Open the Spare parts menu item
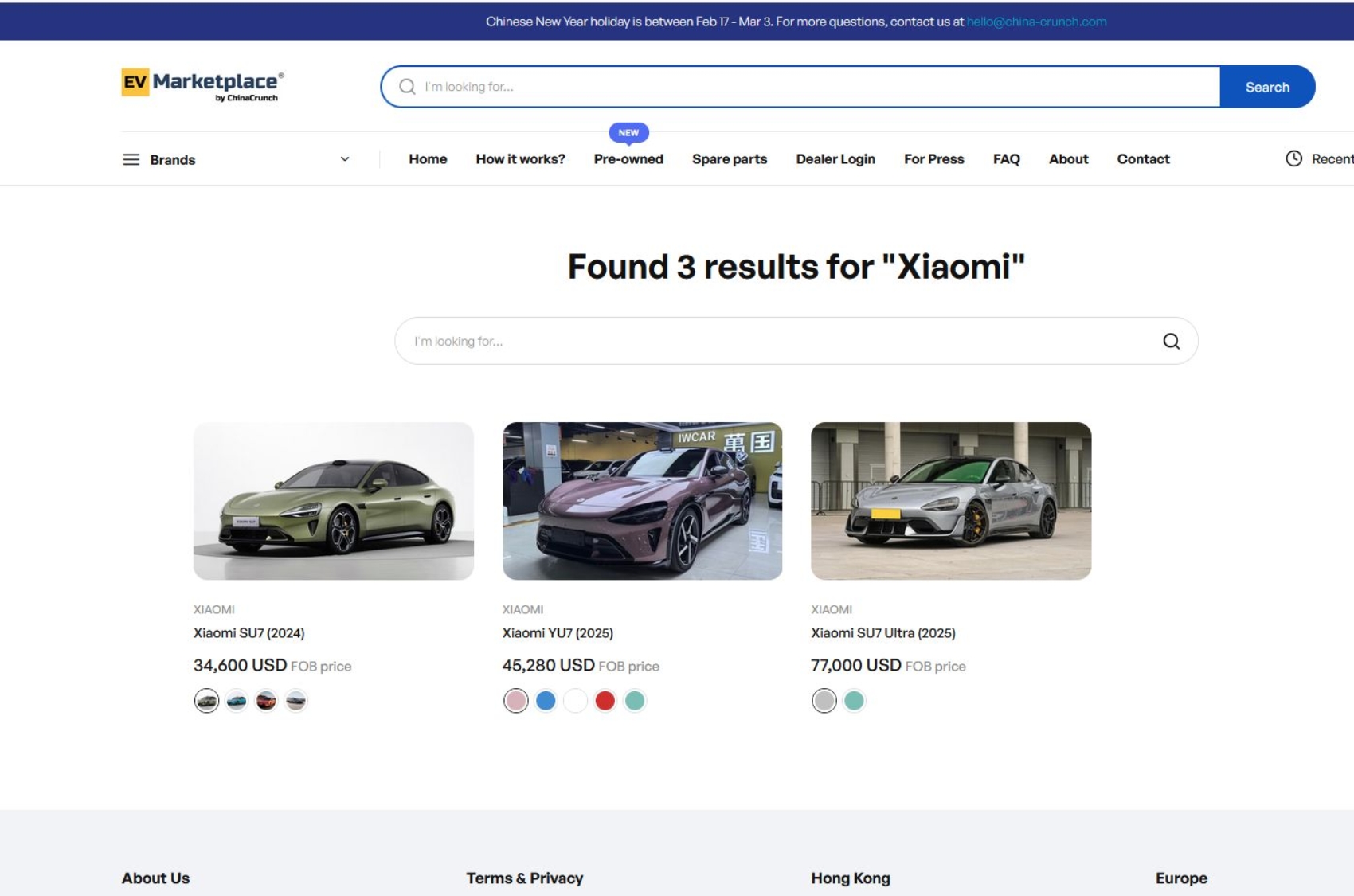This screenshot has width=1354, height=896. click(729, 159)
